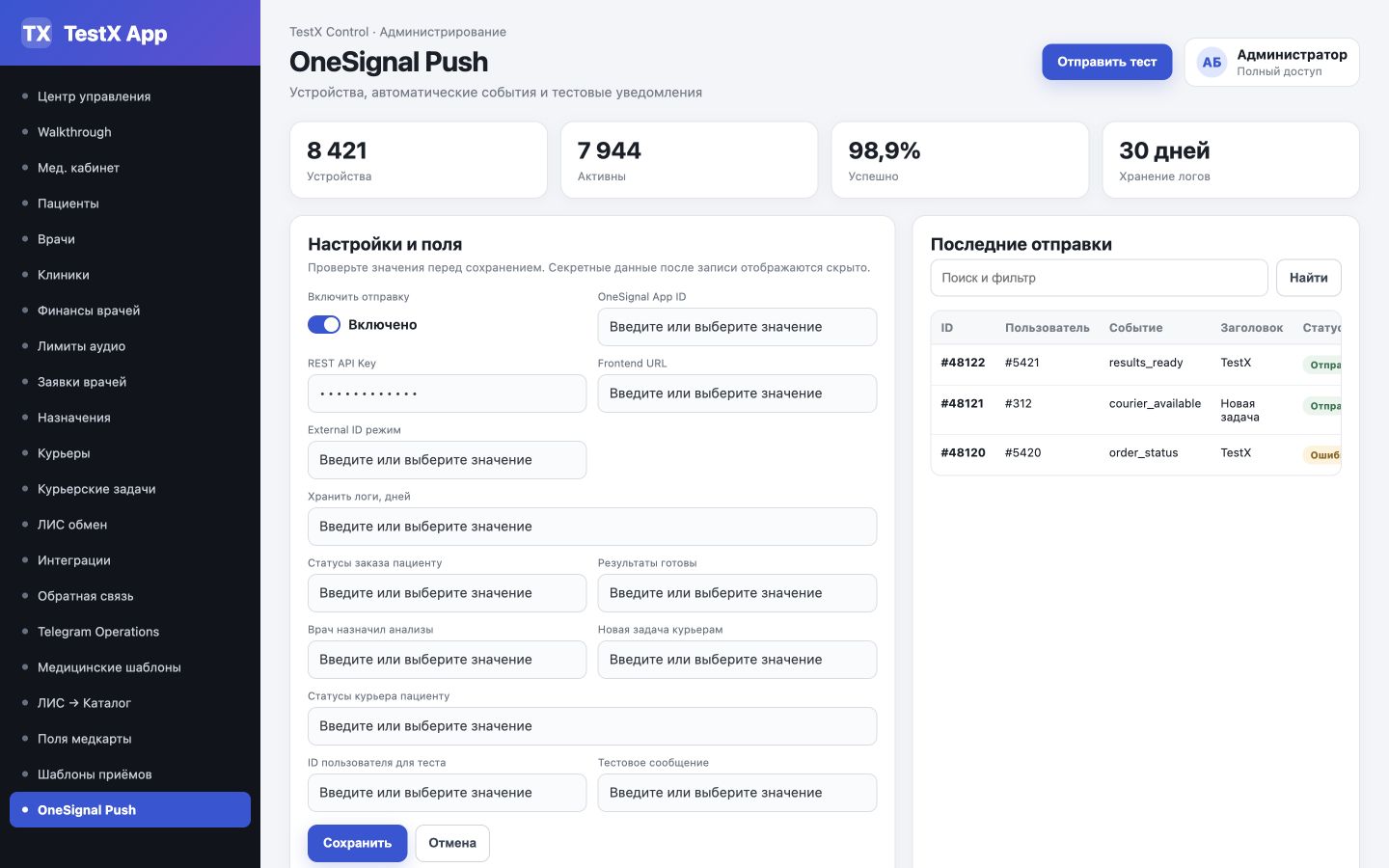The height and width of the screenshot is (868, 1389).
Task: Select Врачи in the sidebar
Action: [130, 239]
